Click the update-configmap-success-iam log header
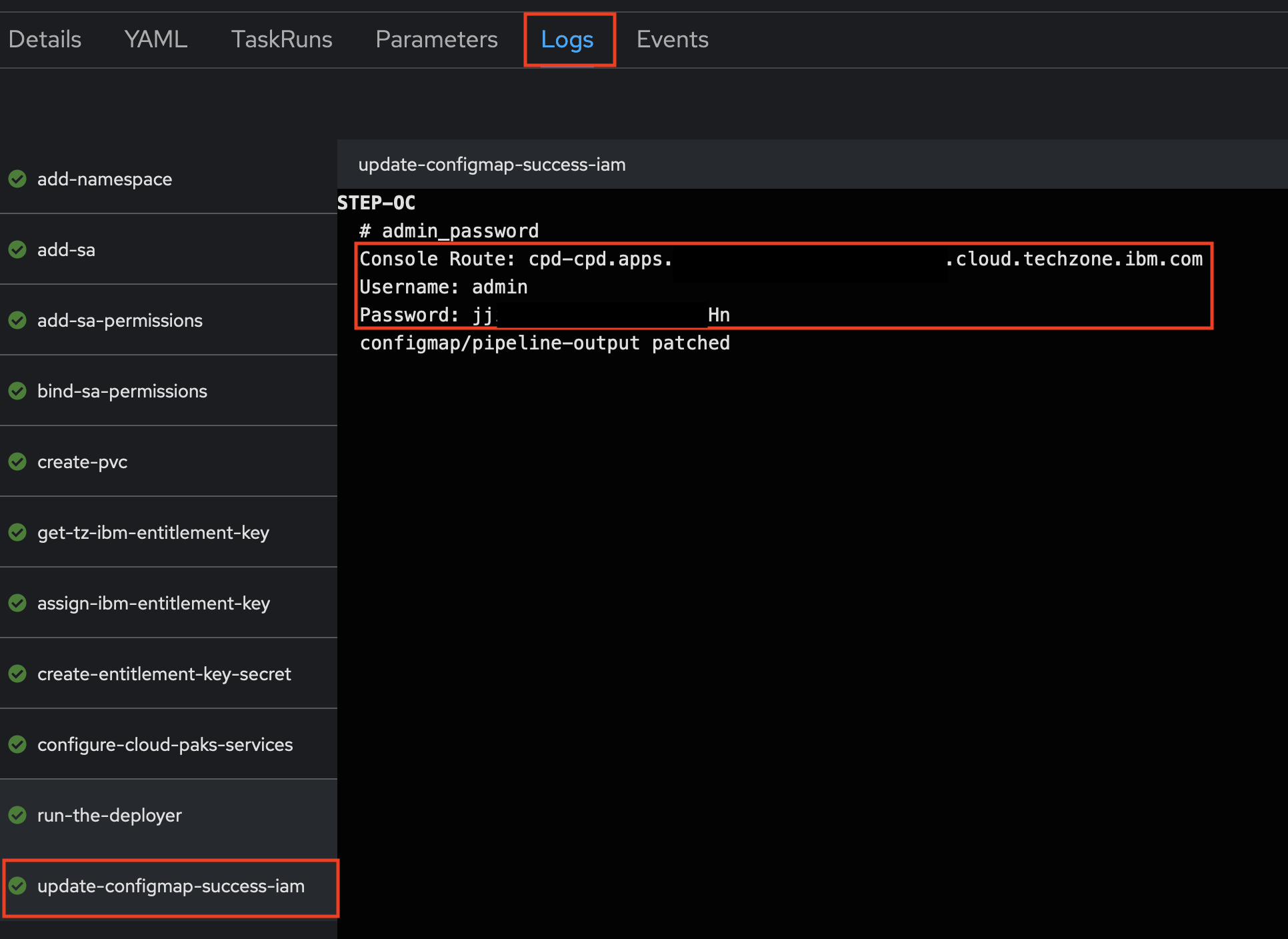This screenshot has width=1288, height=939. click(x=492, y=165)
